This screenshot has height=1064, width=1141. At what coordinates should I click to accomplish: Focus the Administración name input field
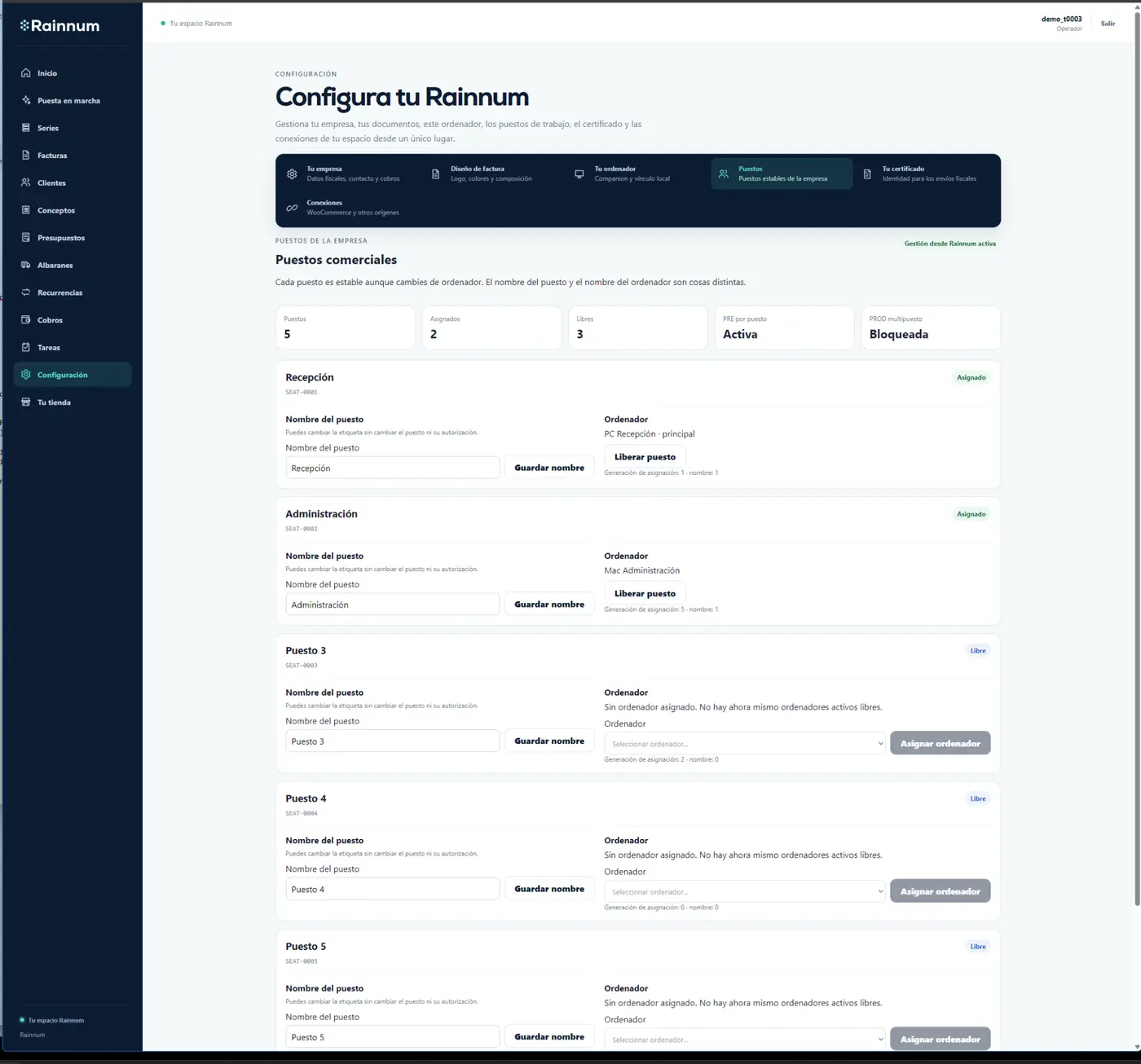(392, 605)
